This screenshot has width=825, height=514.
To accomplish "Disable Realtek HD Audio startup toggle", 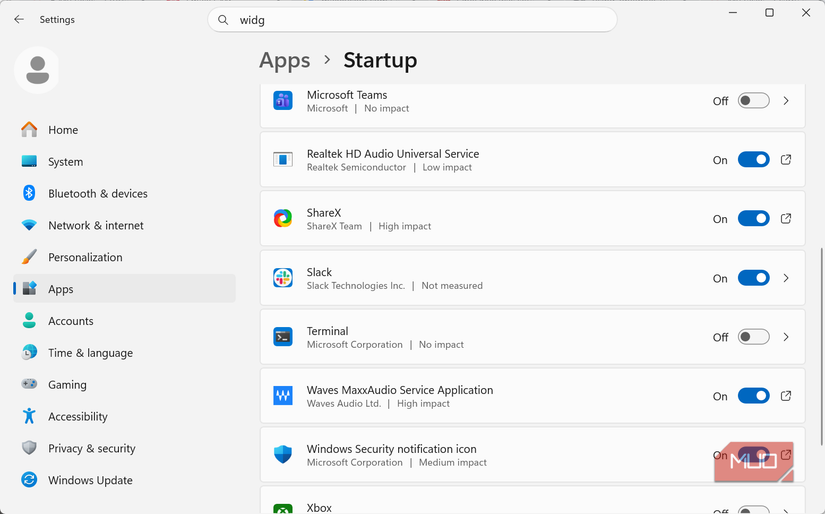I will 753,159.
